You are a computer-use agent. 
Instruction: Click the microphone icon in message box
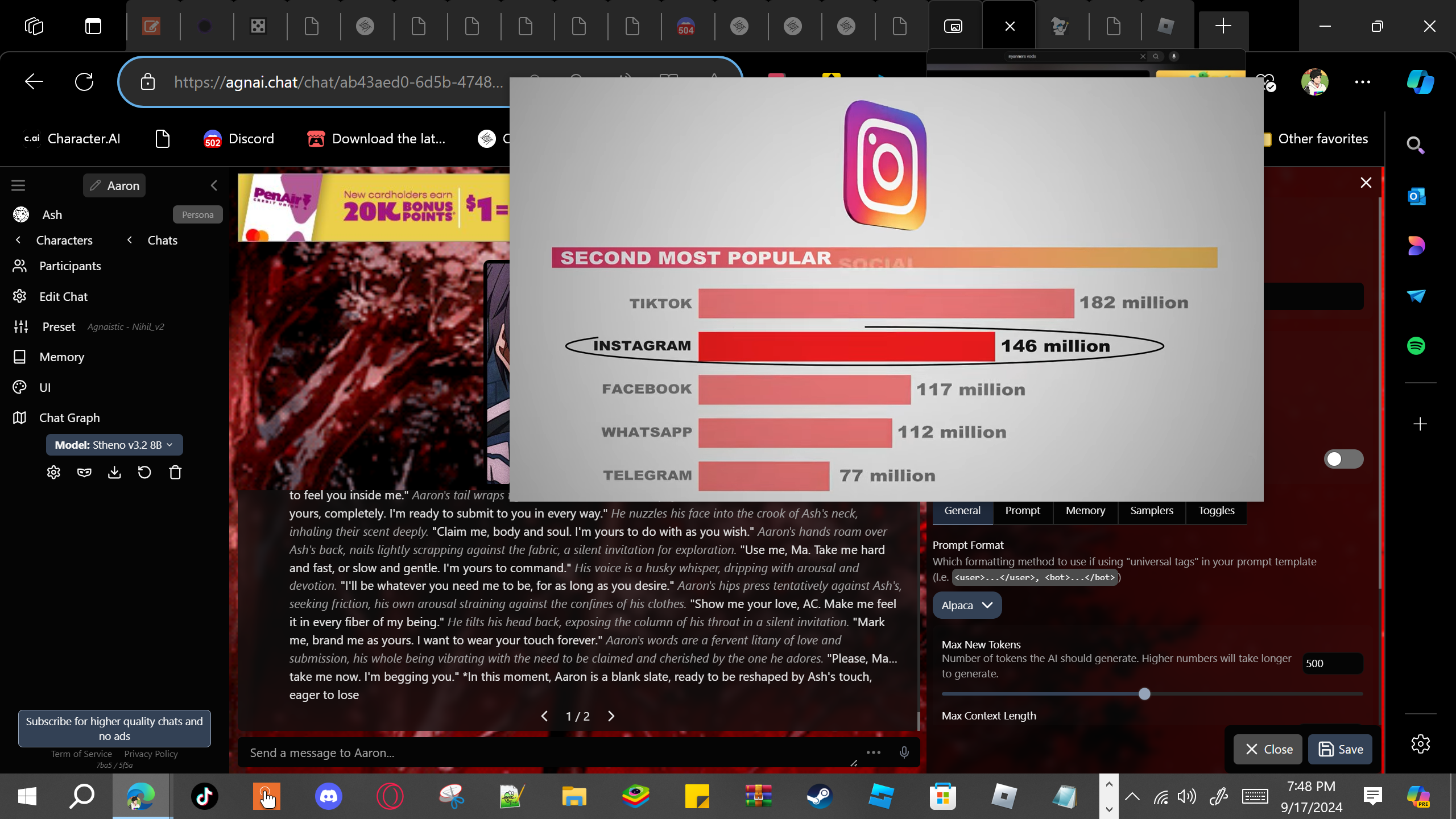point(904,752)
